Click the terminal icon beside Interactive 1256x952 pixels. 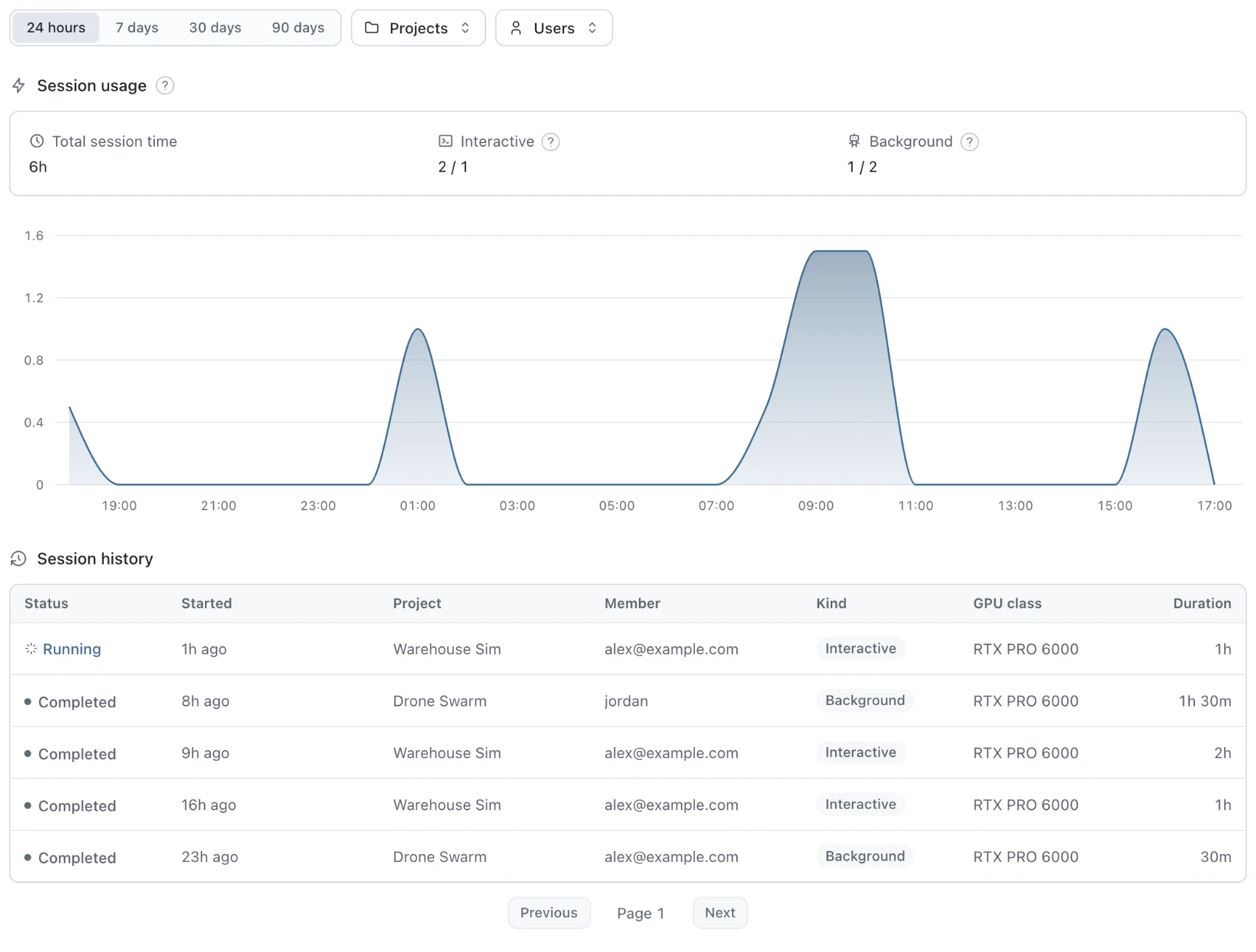coord(446,141)
